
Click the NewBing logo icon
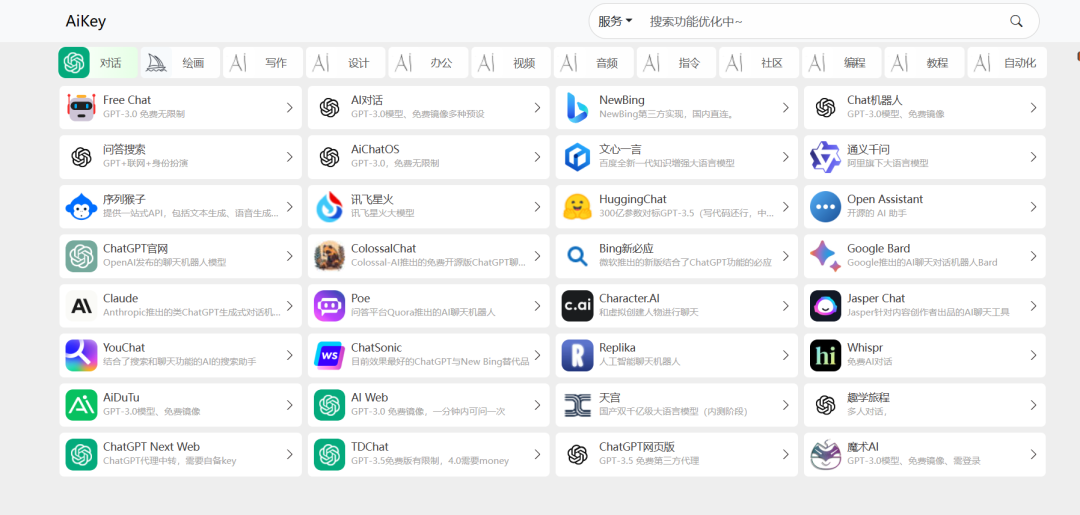click(577, 107)
